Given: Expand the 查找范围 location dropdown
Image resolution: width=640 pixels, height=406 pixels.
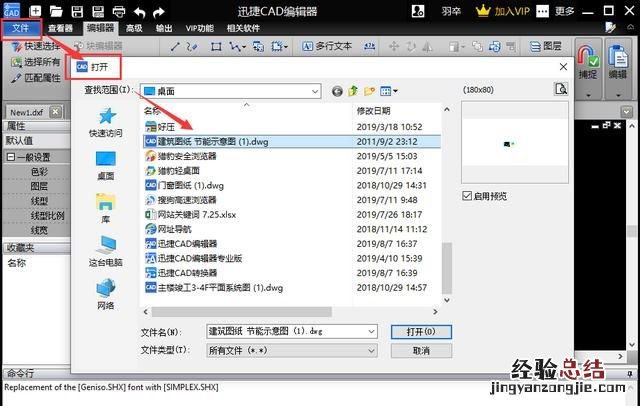Looking at the screenshot, I should [315, 91].
